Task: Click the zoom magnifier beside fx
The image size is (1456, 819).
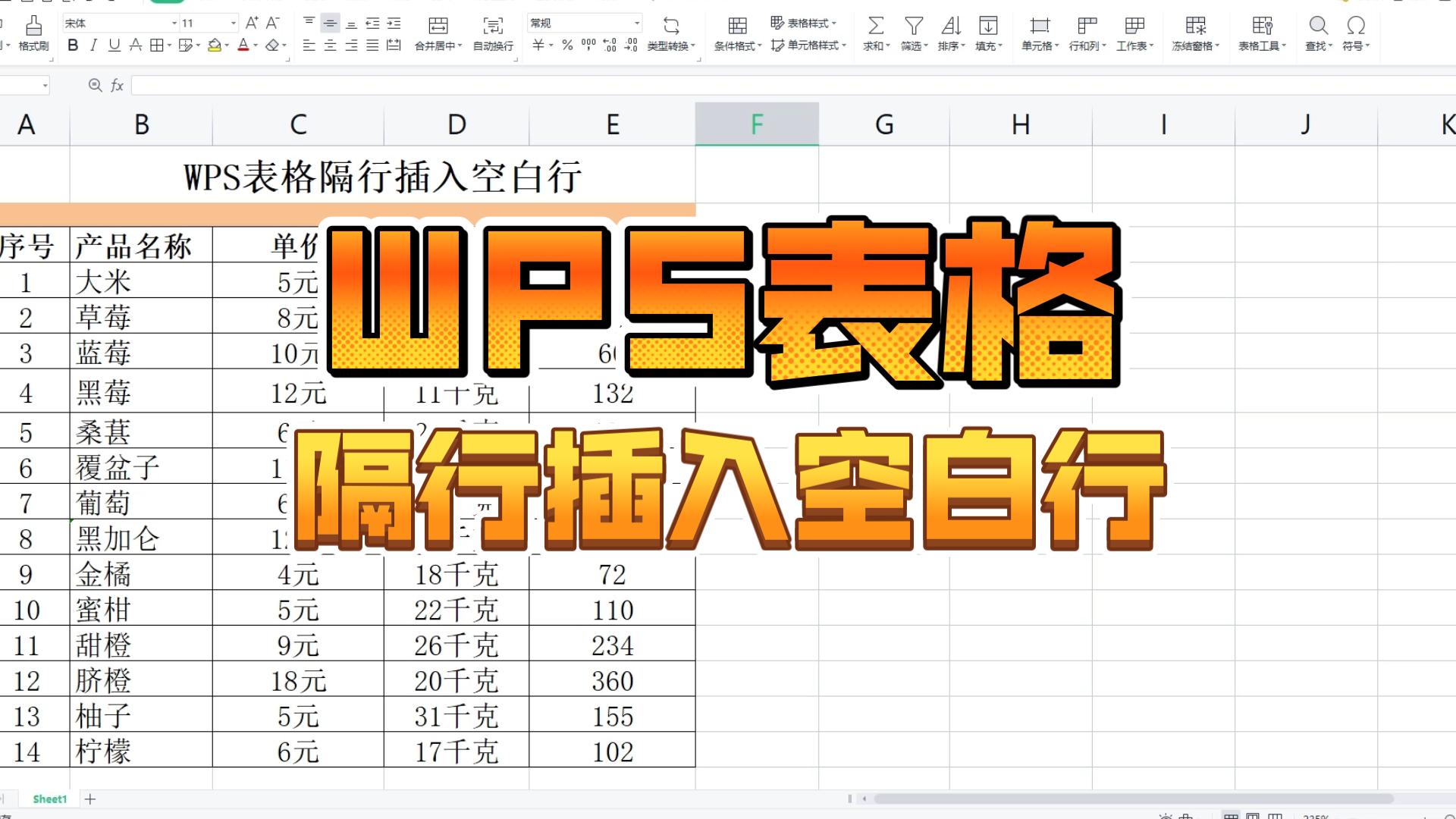Action: 95,86
